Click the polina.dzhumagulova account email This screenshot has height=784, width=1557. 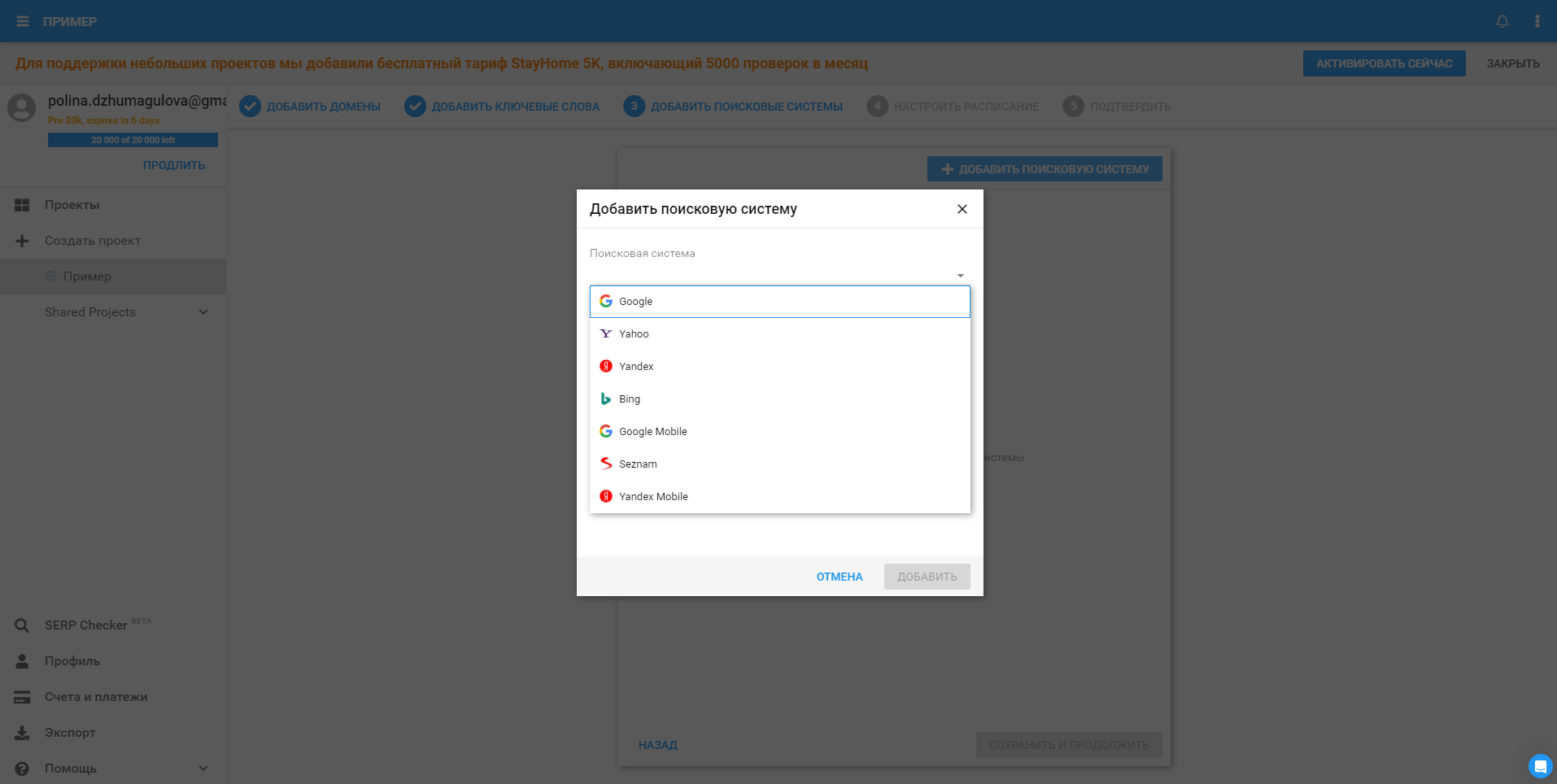coord(137,101)
